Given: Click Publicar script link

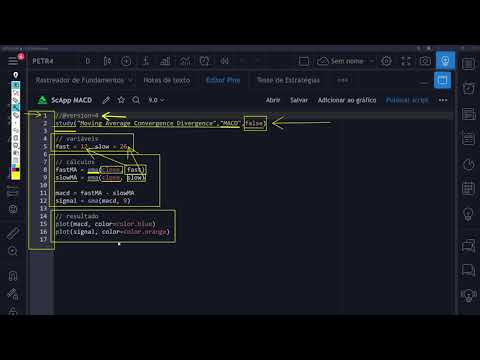Looking at the screenshot, I should coord(407,100).
